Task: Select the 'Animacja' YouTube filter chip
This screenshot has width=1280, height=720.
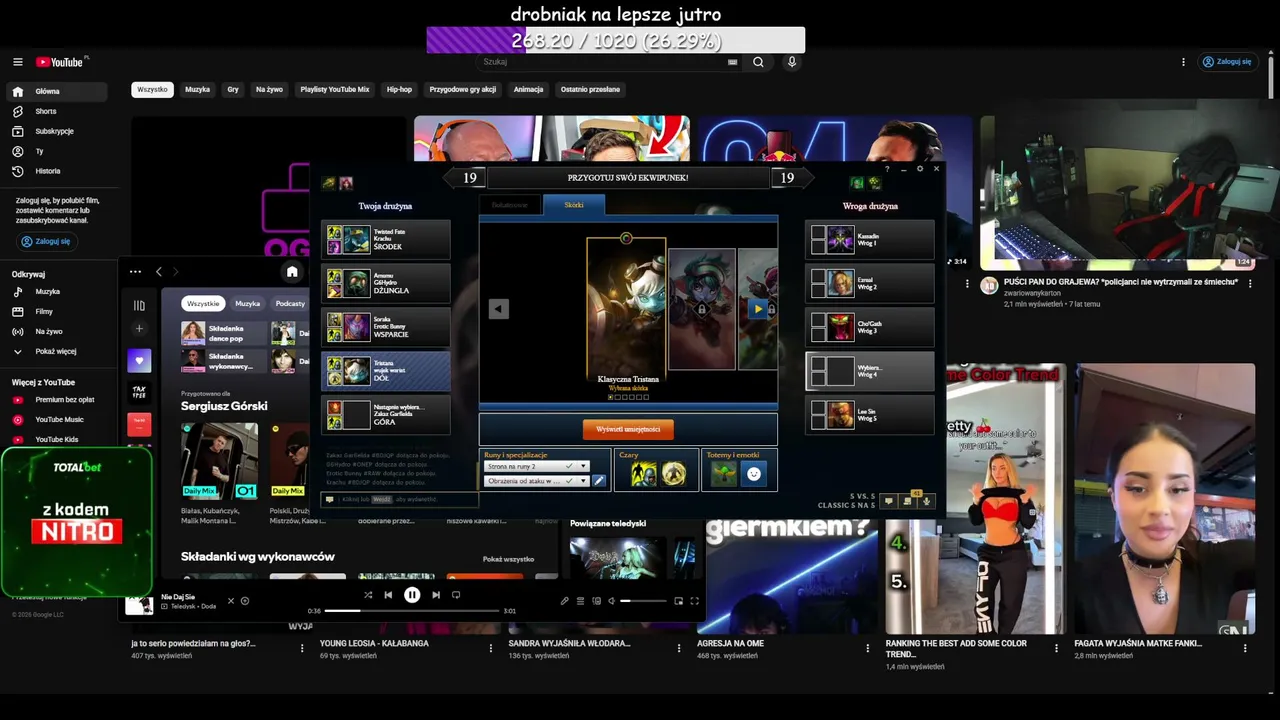Action: coord(528,90)
